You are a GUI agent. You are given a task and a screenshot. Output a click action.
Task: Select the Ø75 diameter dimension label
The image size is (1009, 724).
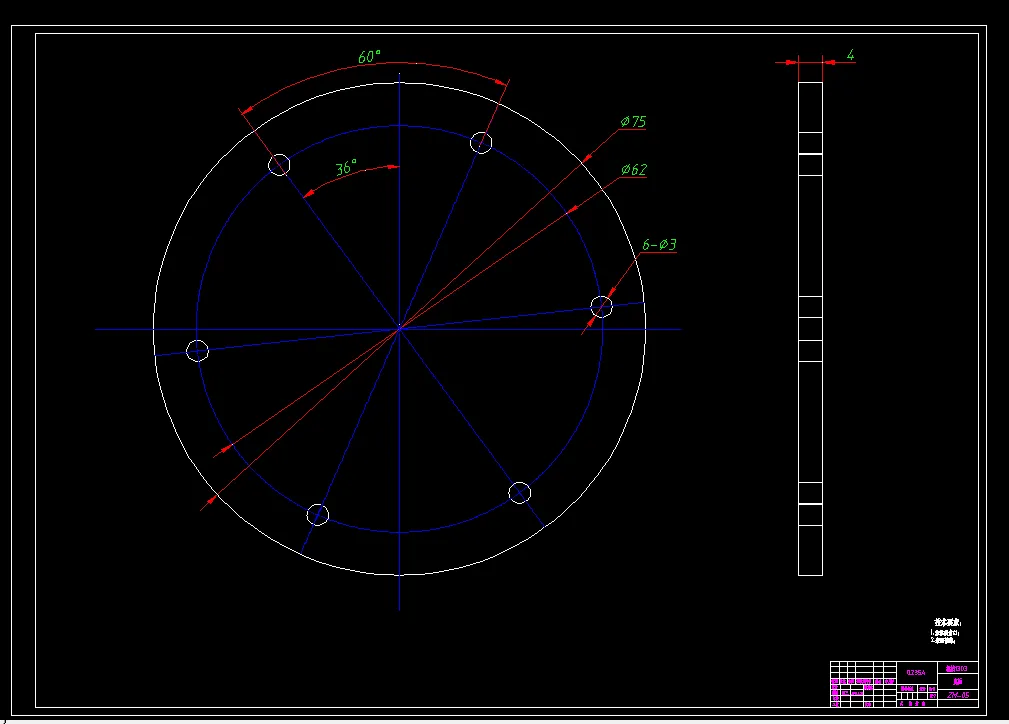pos(633,122)
